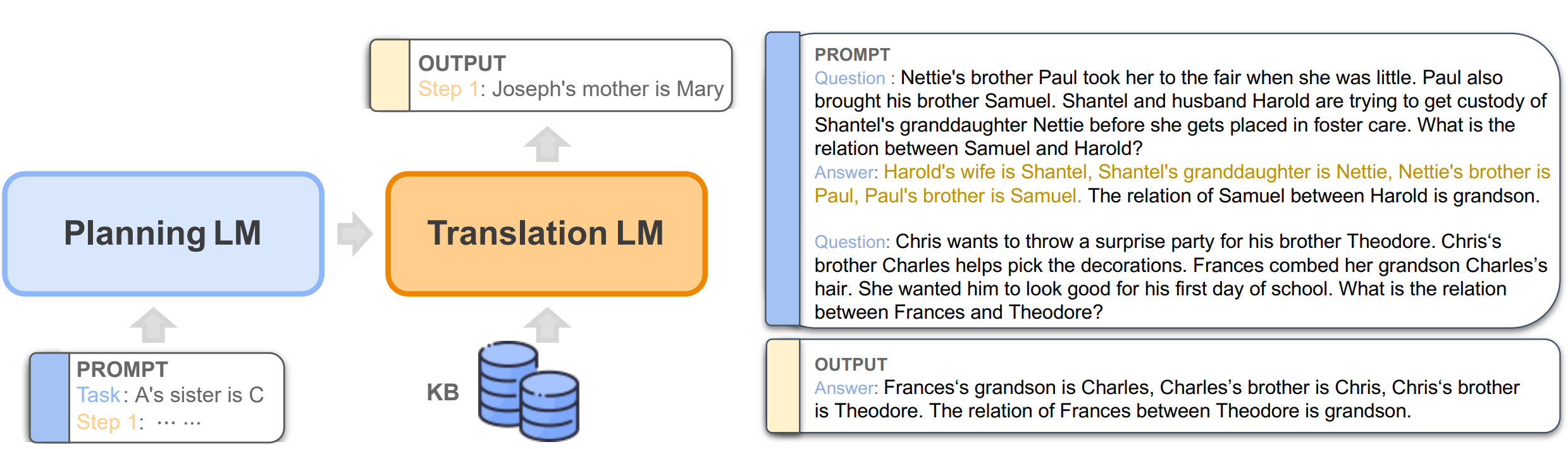The image size is (1568, 449).
Task: Click the 'Answer' label with Harold's wife text
Action: pyautogui.click(x=844, y=172)
